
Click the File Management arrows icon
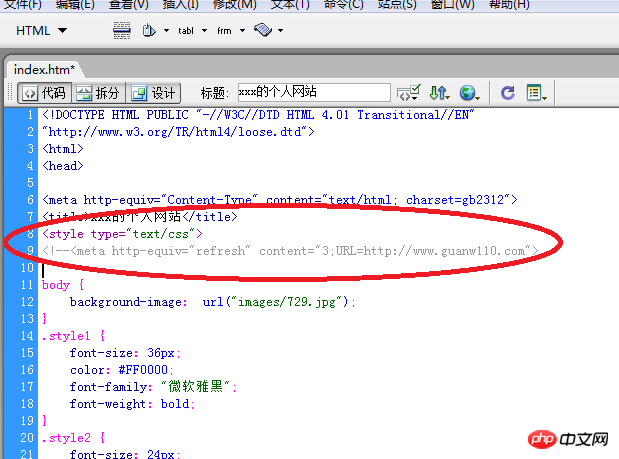tap(439, 93)
